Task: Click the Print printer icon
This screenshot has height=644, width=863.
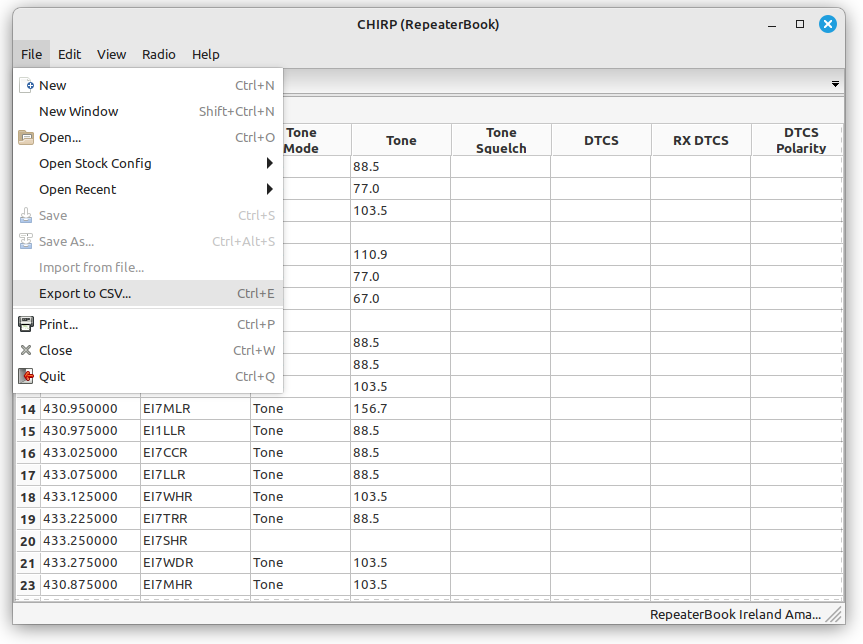Action: 26,324
